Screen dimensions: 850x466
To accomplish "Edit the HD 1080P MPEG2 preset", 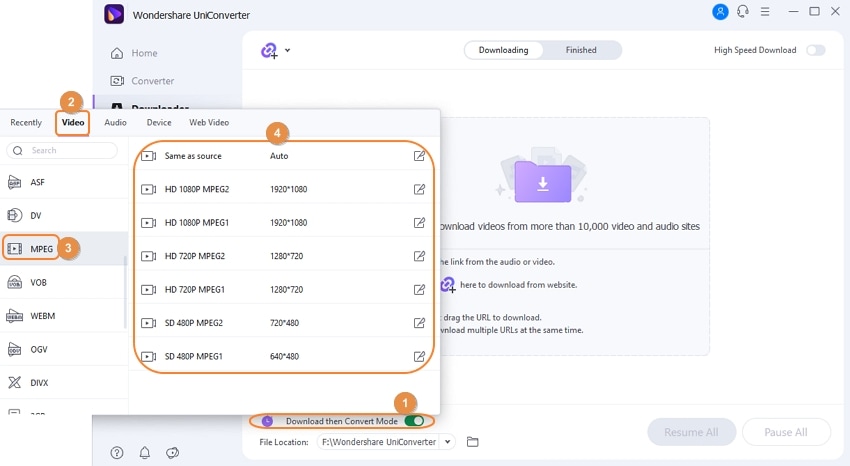I will coord(419,189).
